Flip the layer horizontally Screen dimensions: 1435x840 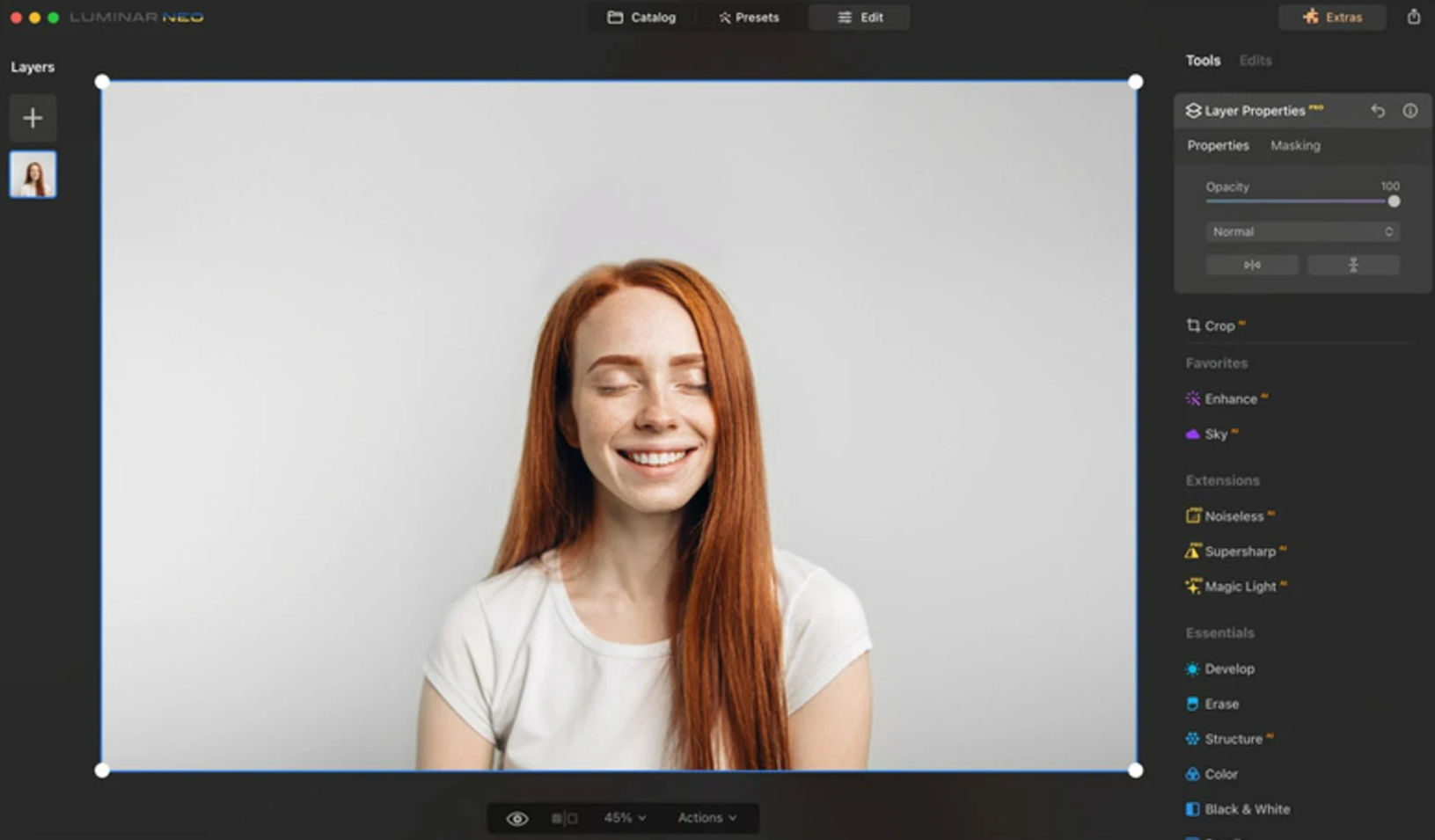pyautogui.click(x=1251, y=264)
